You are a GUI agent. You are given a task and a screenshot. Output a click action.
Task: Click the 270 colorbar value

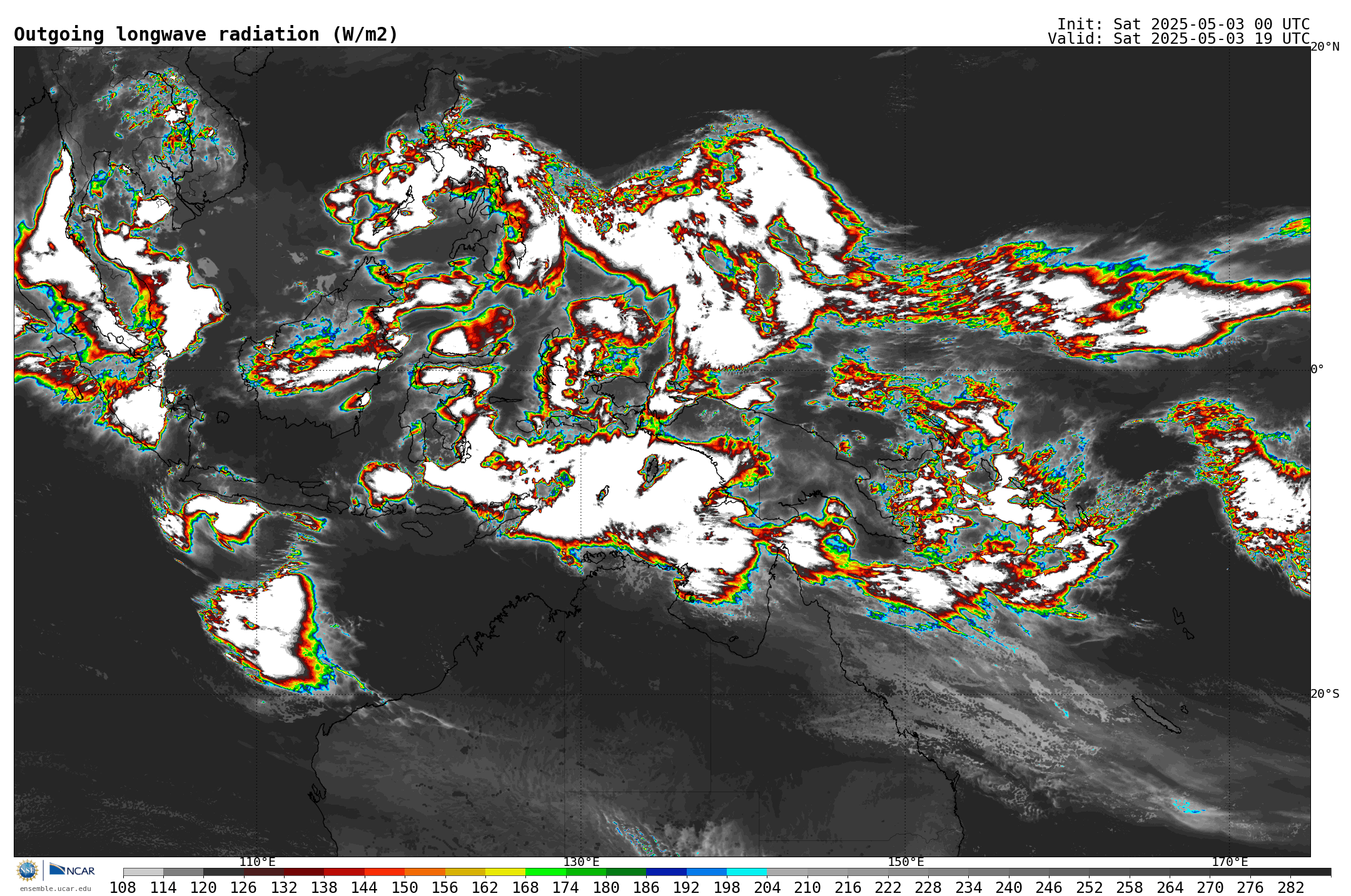click(x=1210, y=888)
